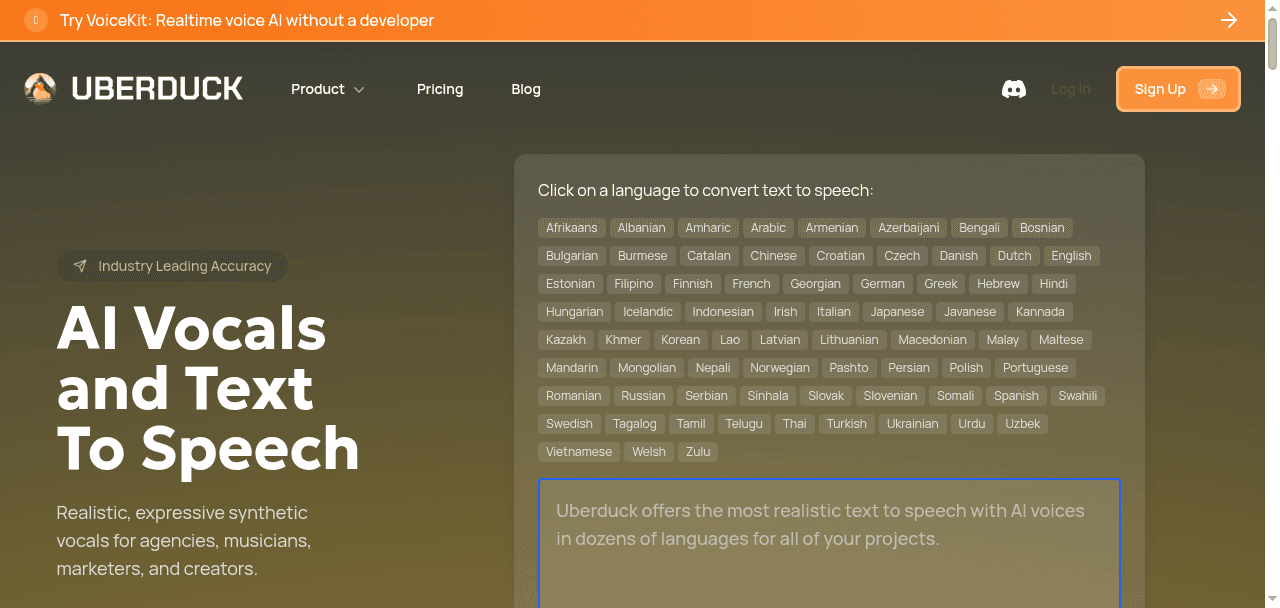
Task: Choose Khmer language
Action: [624, 340]
